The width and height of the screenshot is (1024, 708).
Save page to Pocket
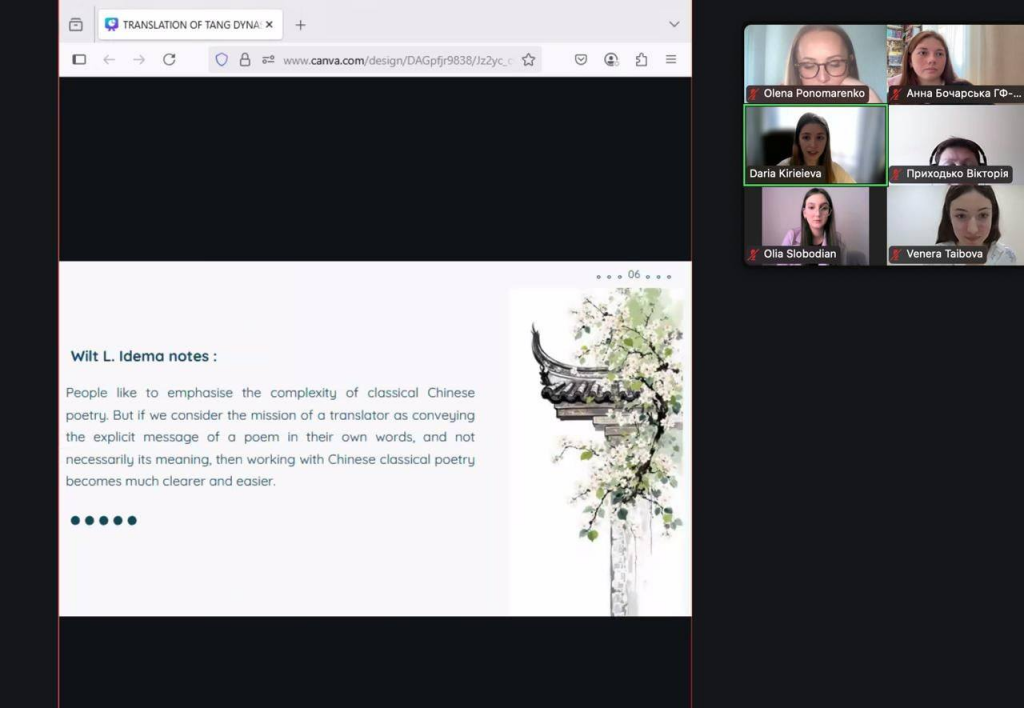click(x=581, y=60)
